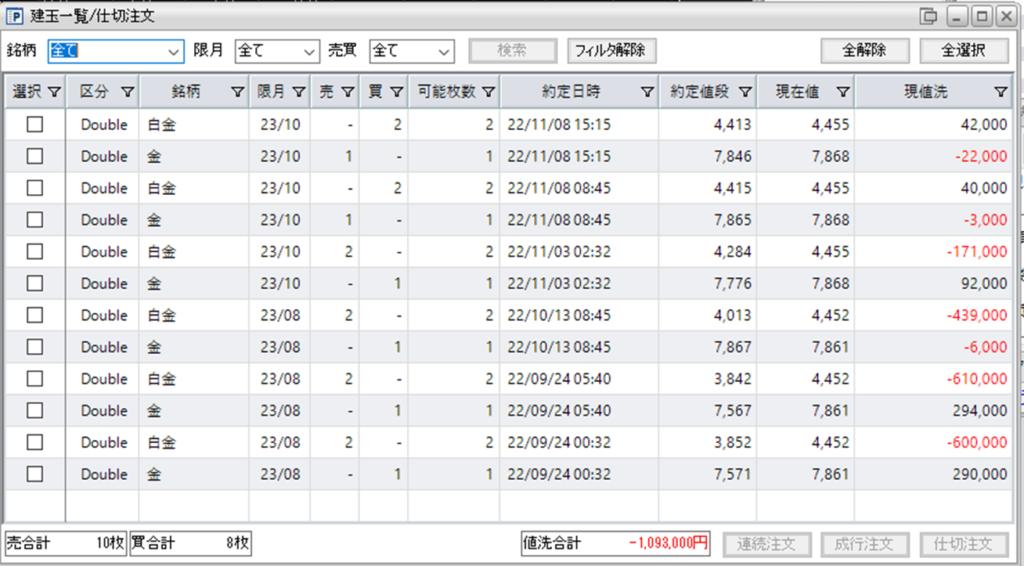Open the 売買 dropdown
Screen dimensions: 1024x566
411,51
